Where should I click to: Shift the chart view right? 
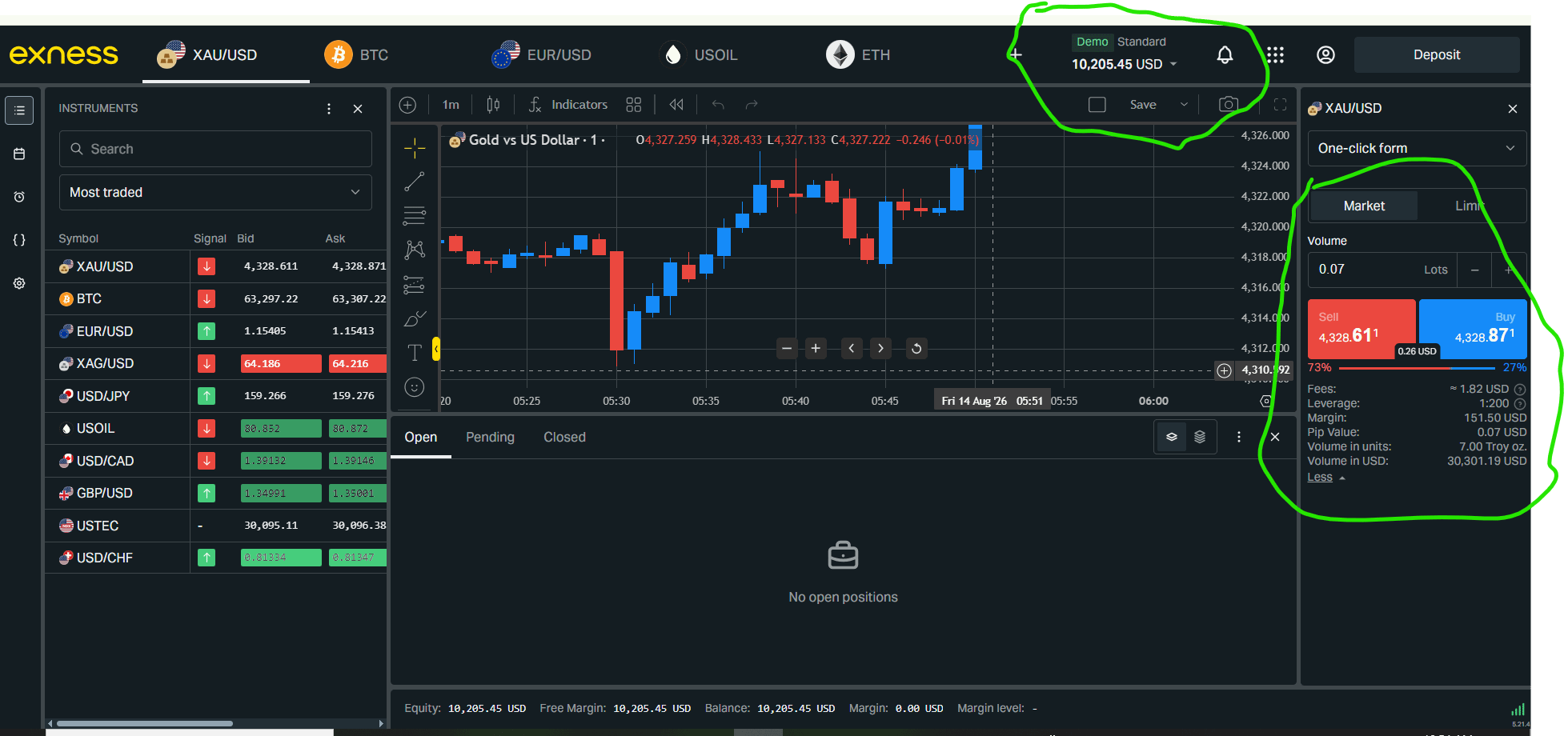coord(880,348)
